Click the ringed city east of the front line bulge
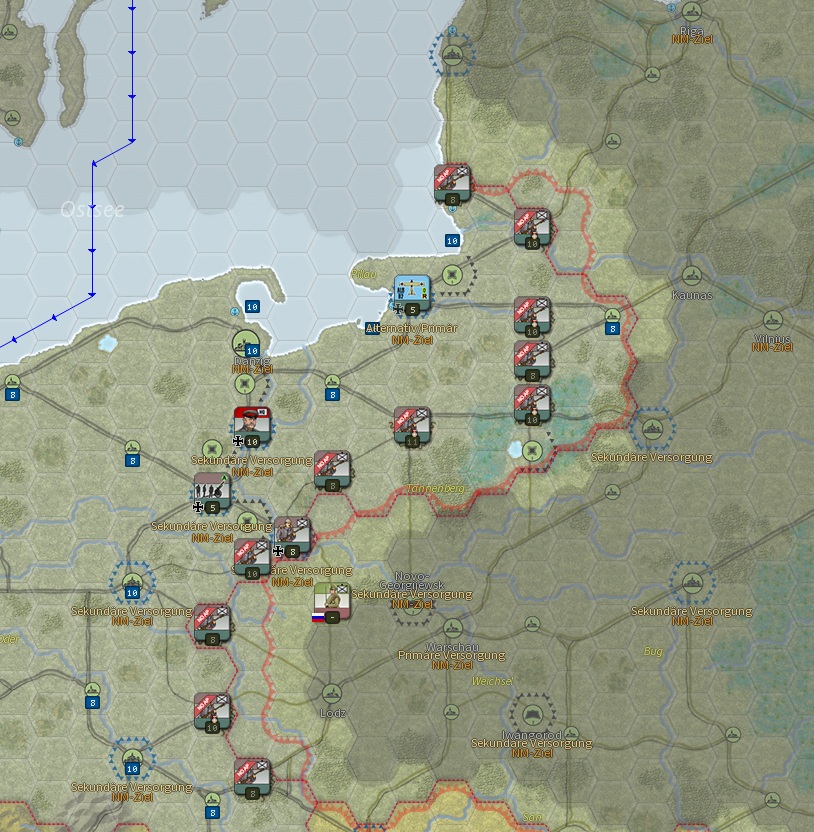 [652, 429]
